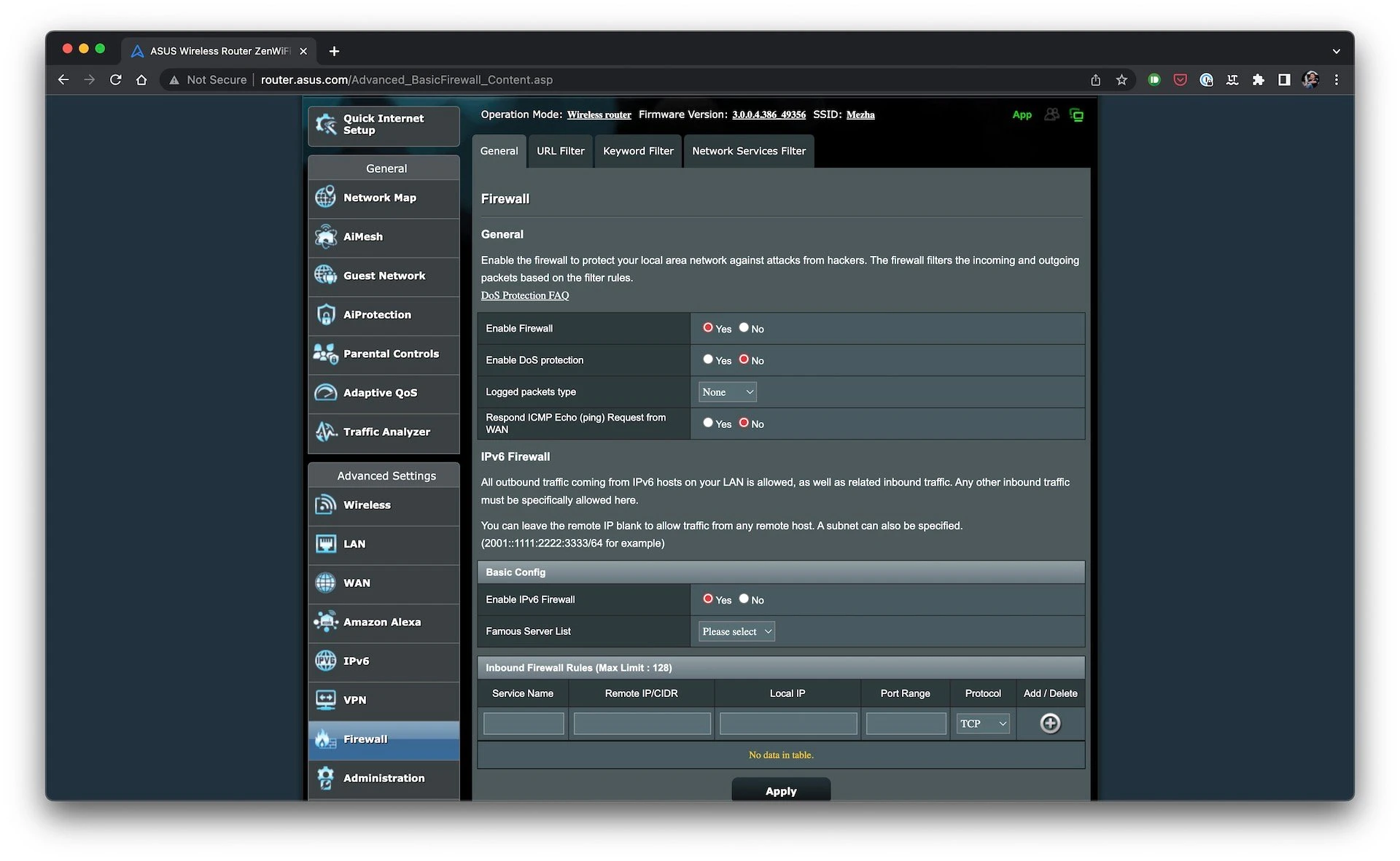Click the user accounts icon near App
The image size is (1400, 861).
pos(1051,114)
